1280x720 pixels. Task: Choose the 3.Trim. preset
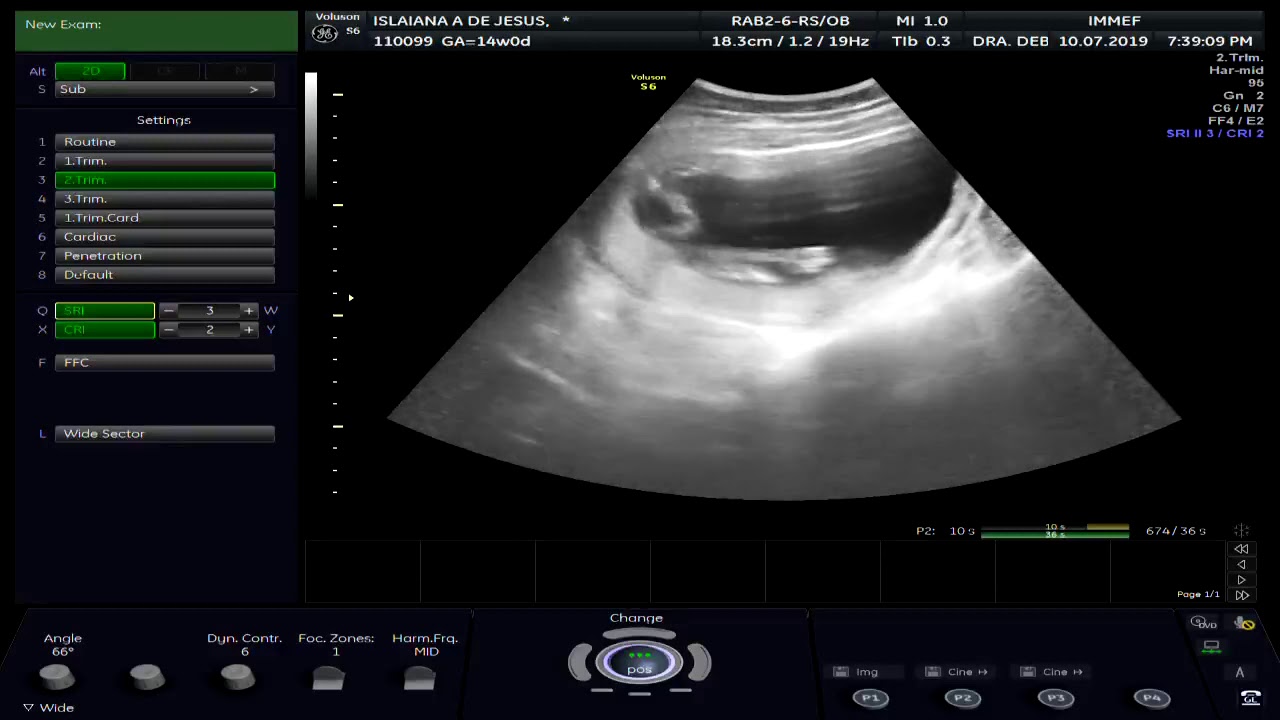(165, 199)
